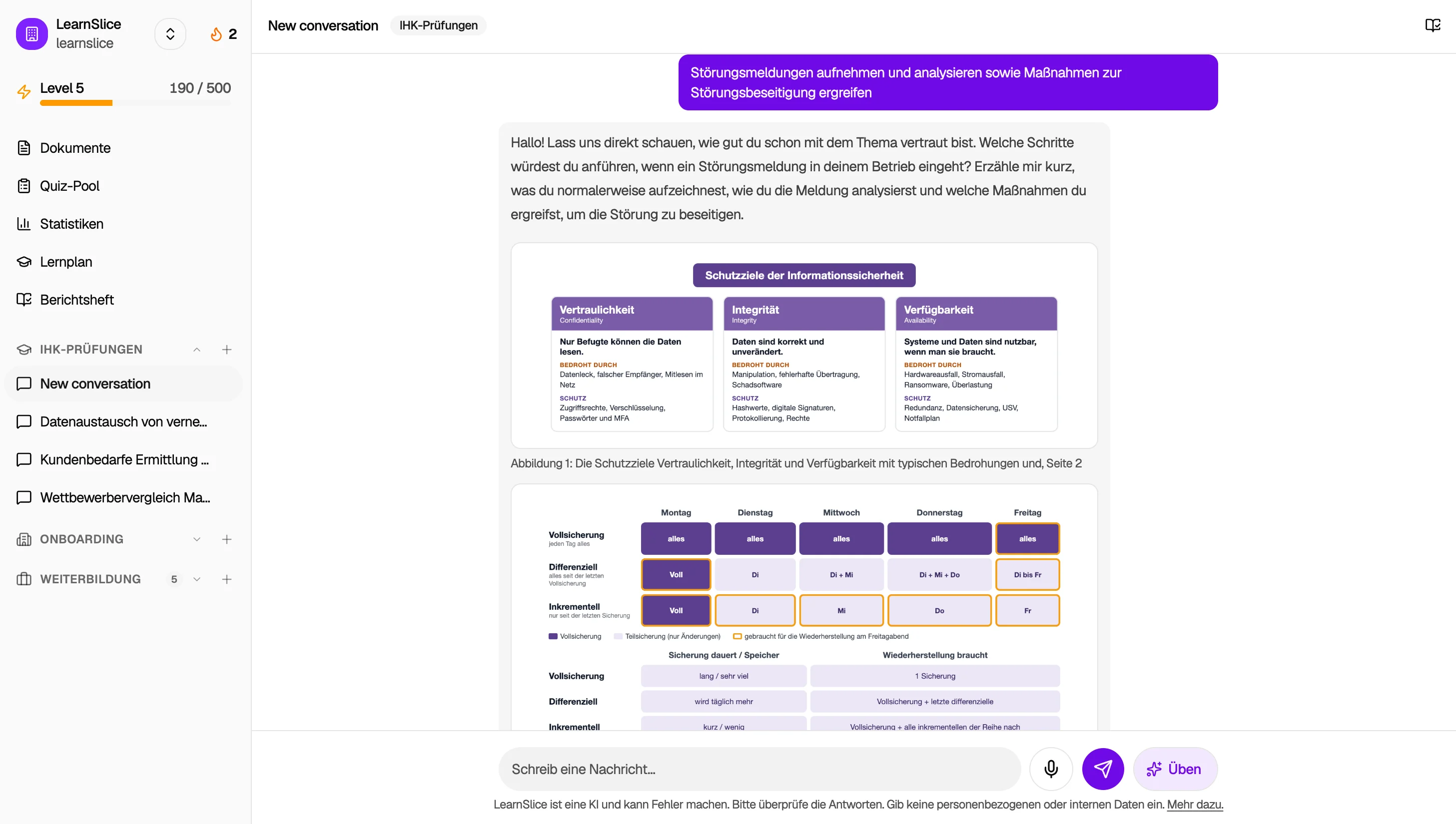Click the microphone voice input button
The image size is (1456, 824).
1051,769
